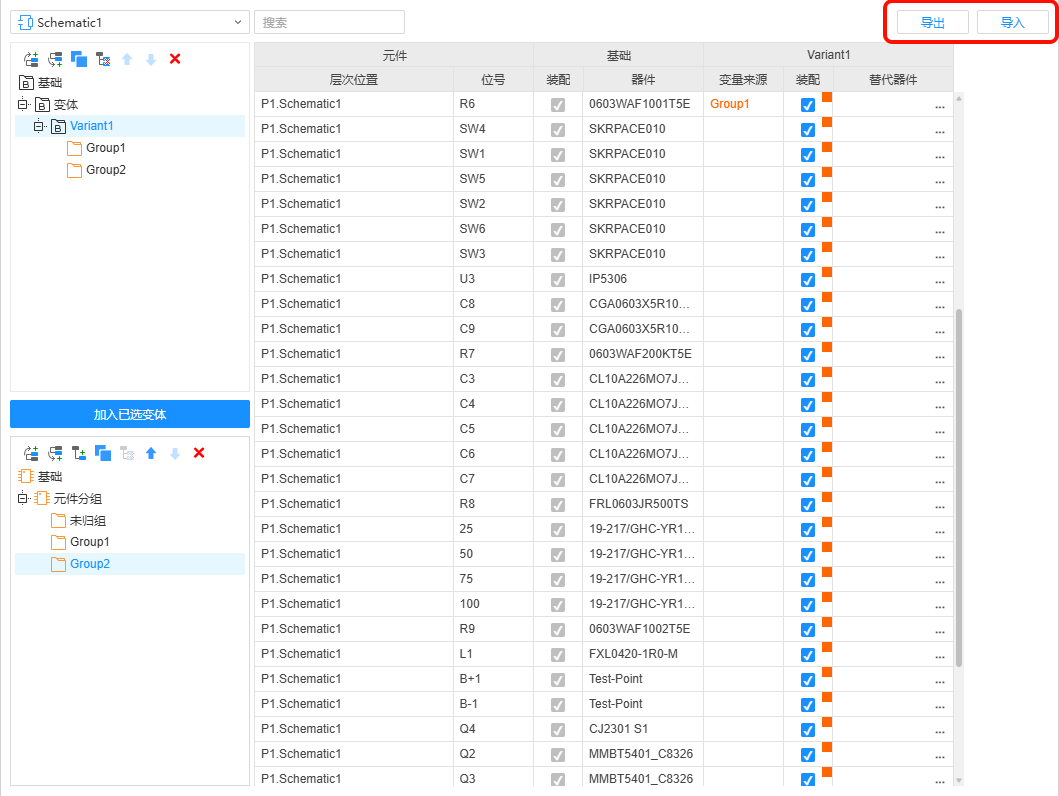Collapse the Variant1 tree node
This screenshot has height=796, width=1059.
[x=39, y=126]
